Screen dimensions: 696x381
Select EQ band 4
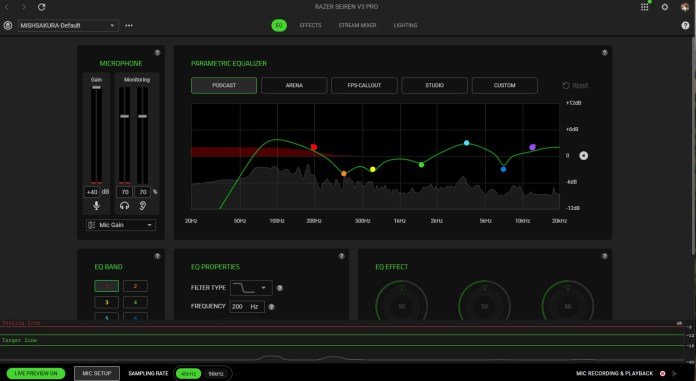(x=135, y=302)
